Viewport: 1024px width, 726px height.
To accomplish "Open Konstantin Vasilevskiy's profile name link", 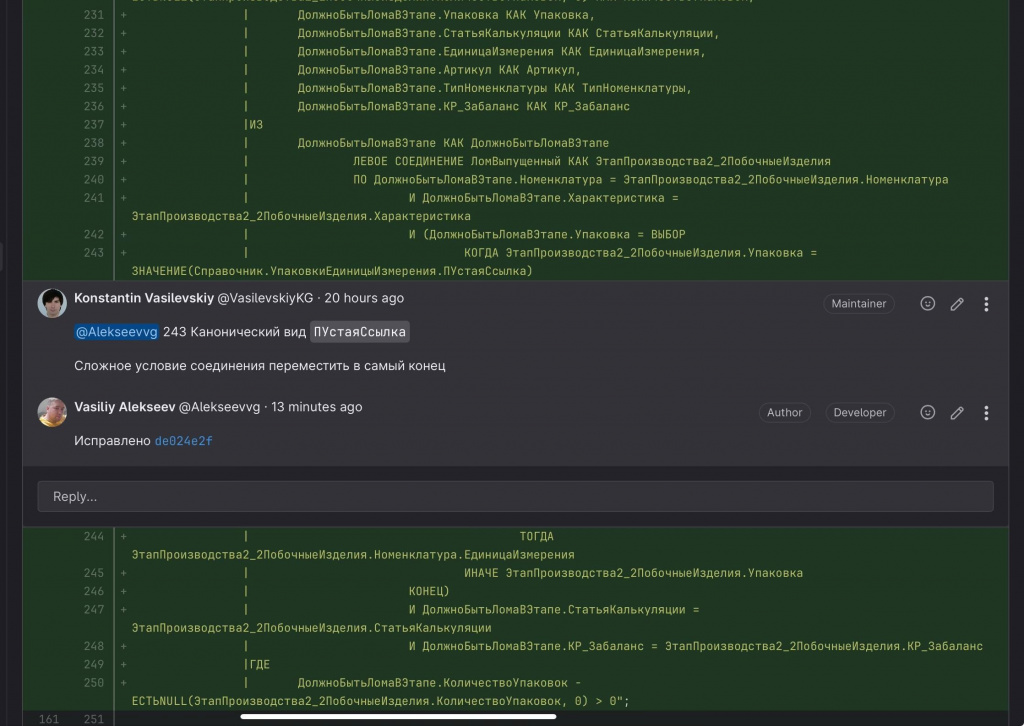I will 143,298.
